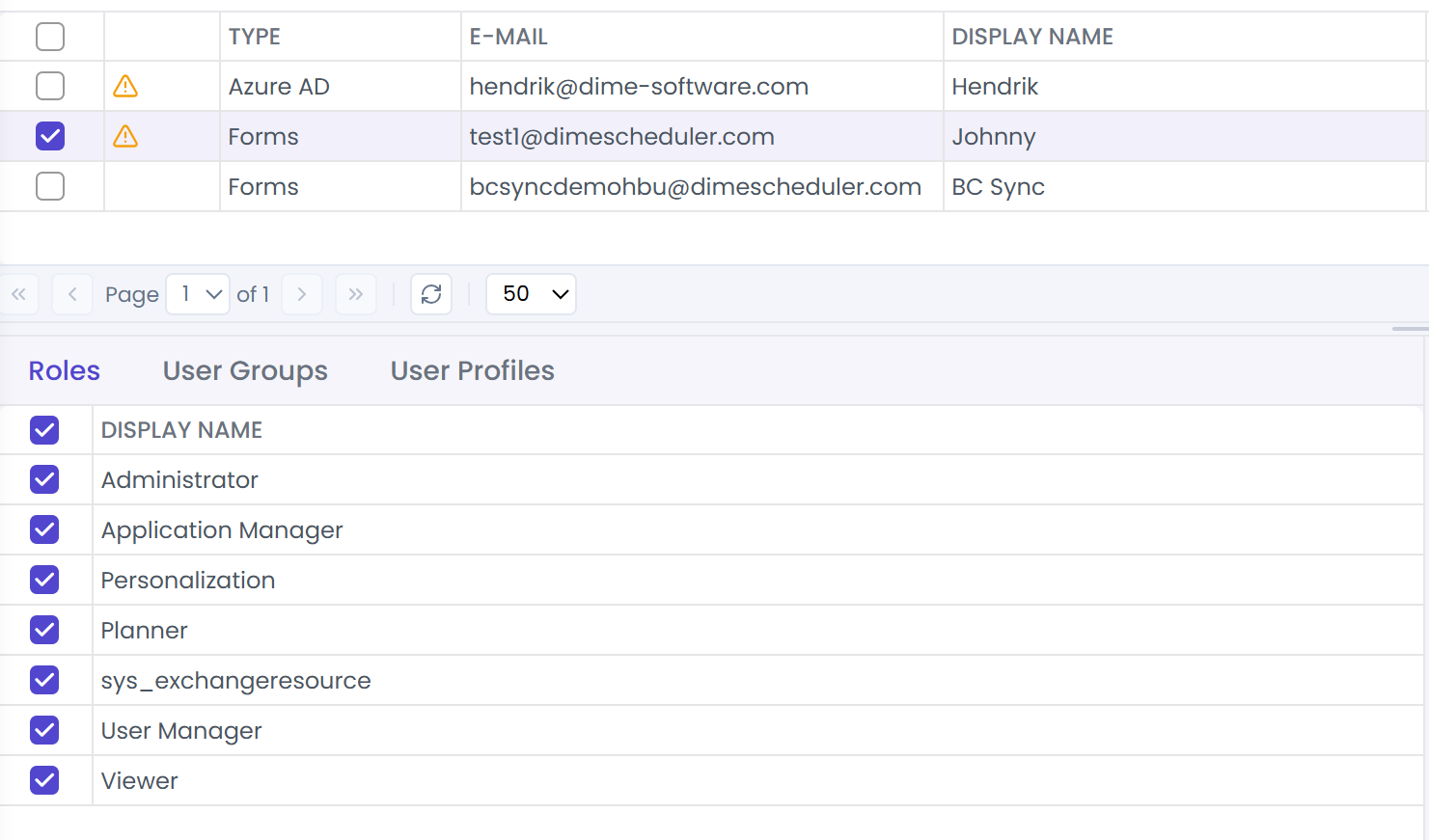
Task: Click warning icon in Hendrik row
Action: 125,87
